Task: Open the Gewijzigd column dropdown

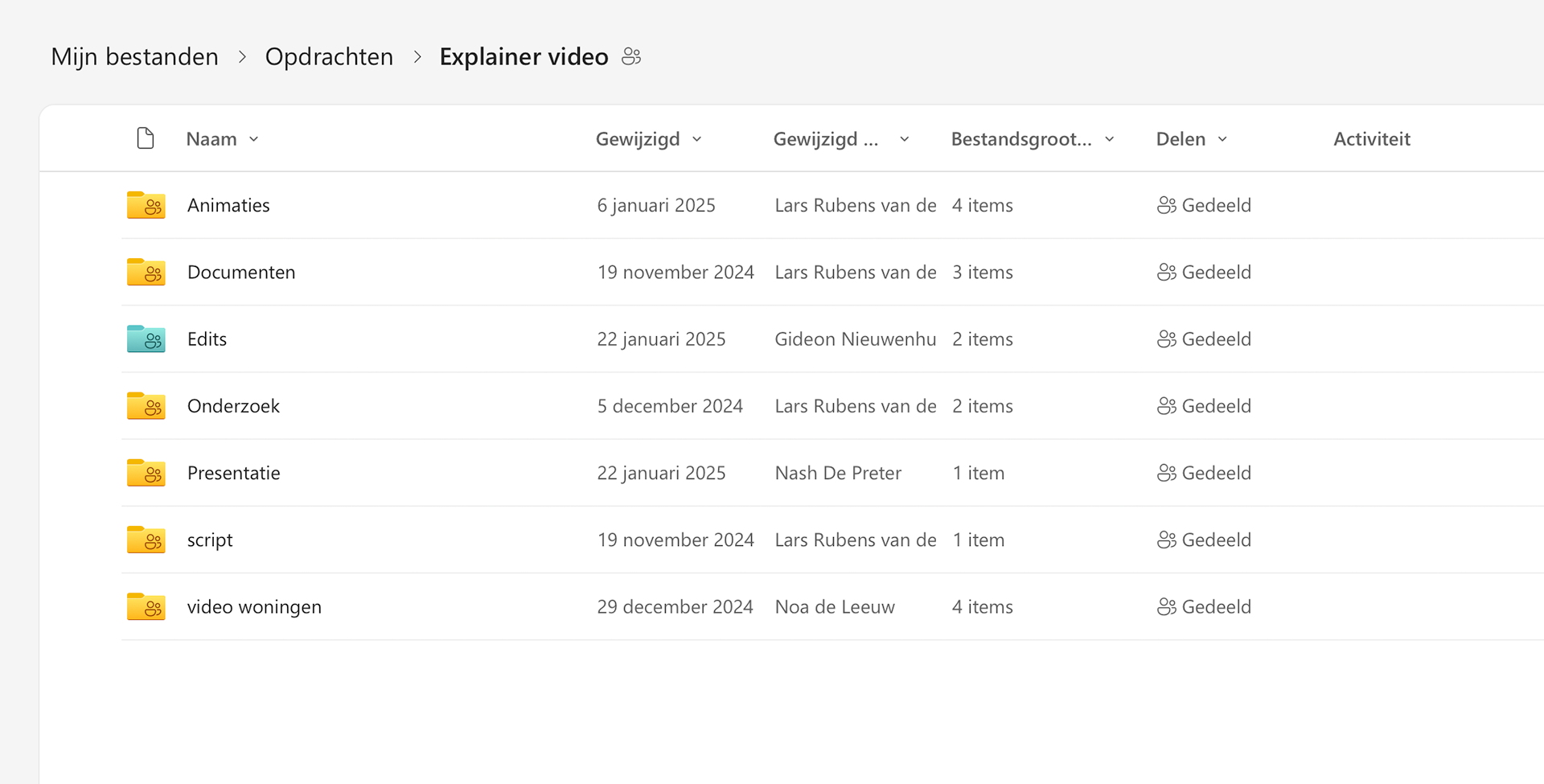Action: (x=696, y=139)
